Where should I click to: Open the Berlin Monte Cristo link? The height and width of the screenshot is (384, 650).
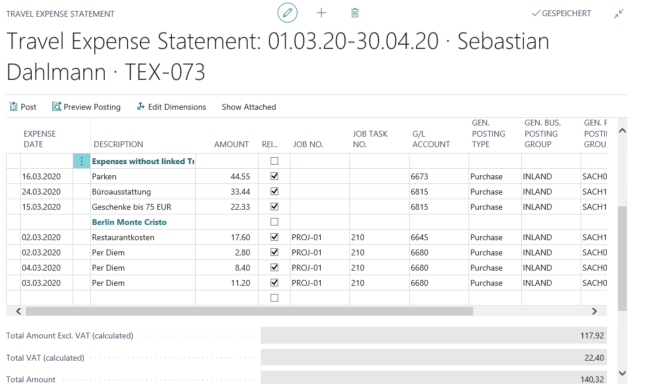tap(129, 222)
